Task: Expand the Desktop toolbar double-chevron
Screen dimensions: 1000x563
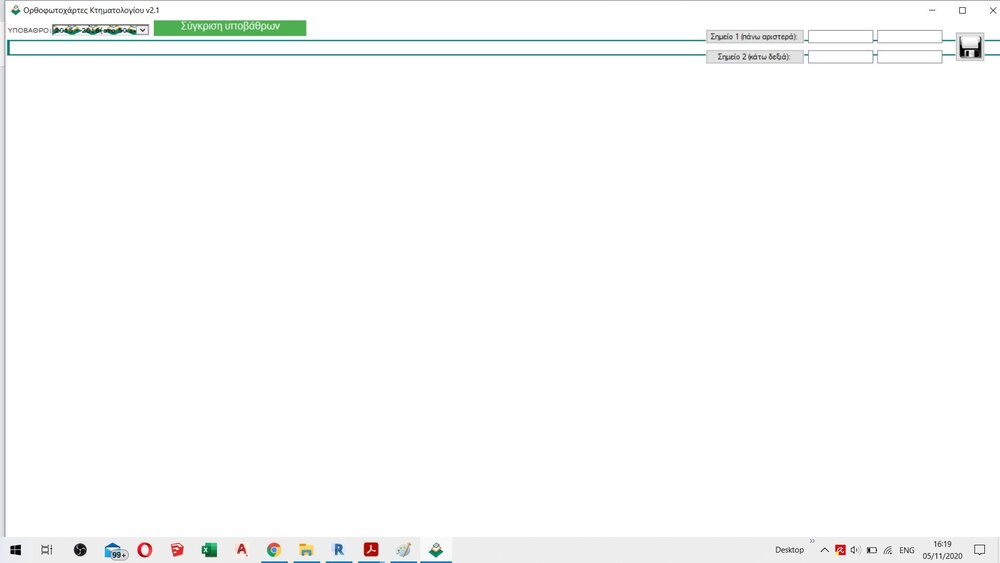Action: pyautogui.click(x=812, y=541)
